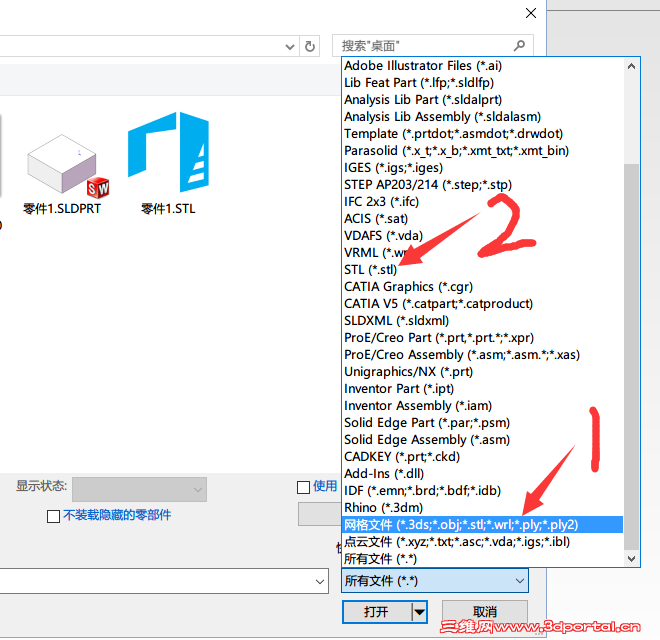The width and height of the screenshot is (660, 640).
Task: Select CADKEY (*.prt;*.ckd) entry
Action: coord(482,457)
